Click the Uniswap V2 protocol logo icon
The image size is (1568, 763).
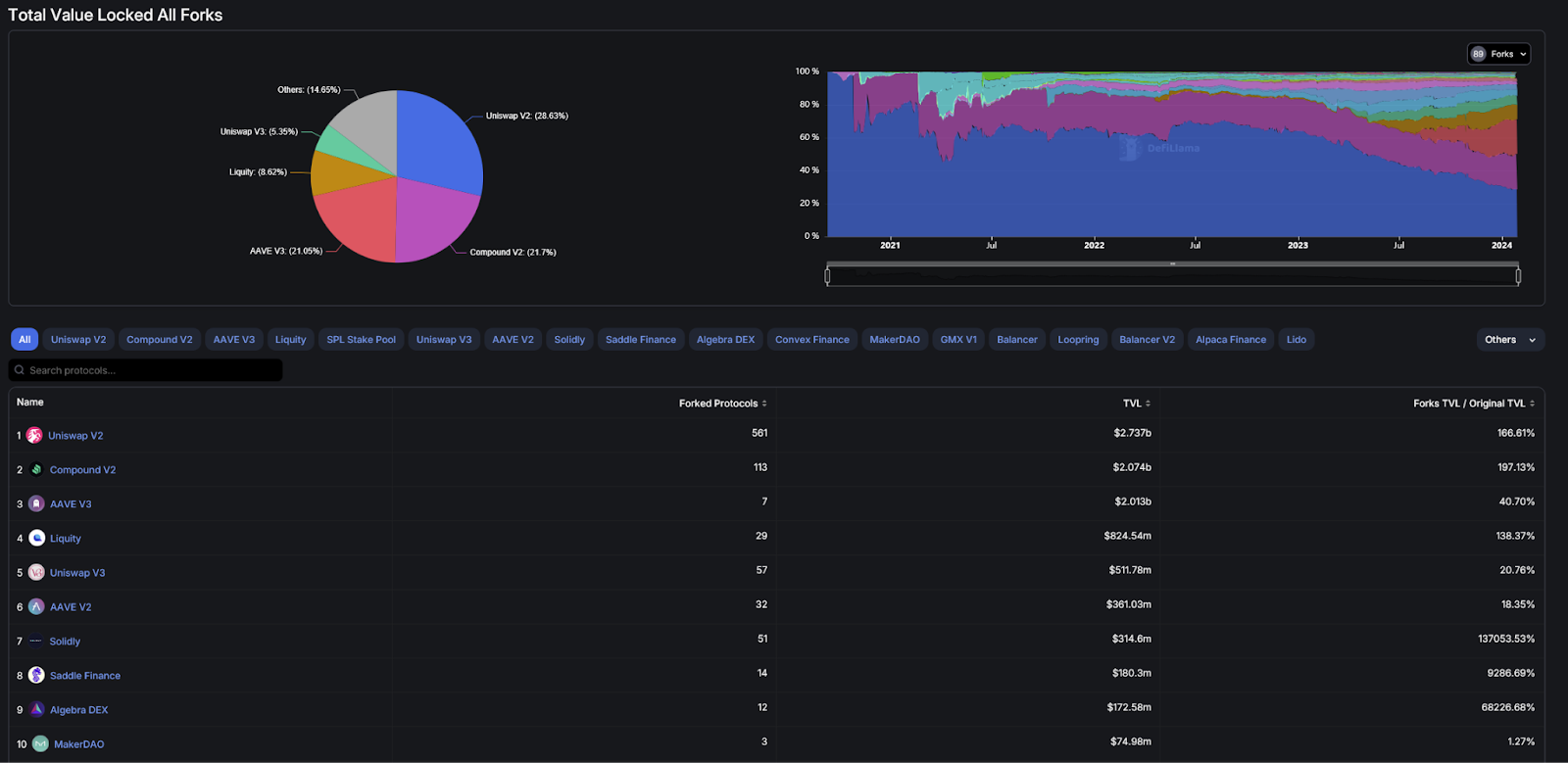click(34, 436)
